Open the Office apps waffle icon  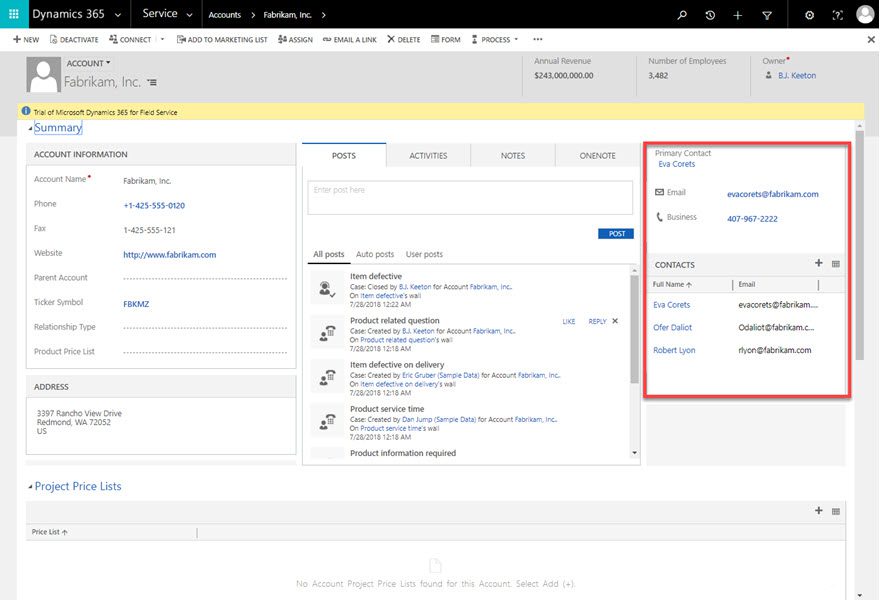point(13,14)
